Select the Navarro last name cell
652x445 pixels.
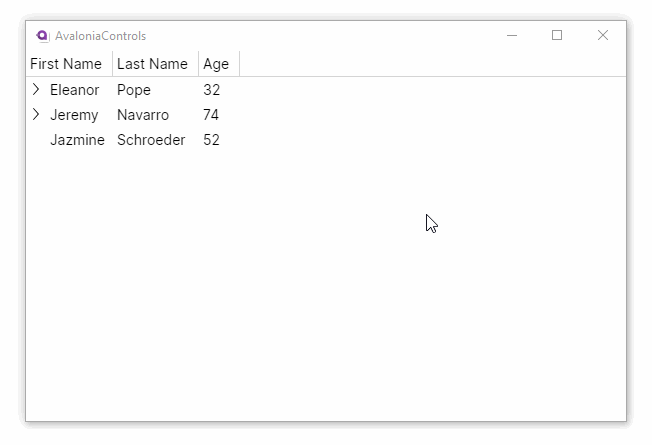tap(143, 115)
